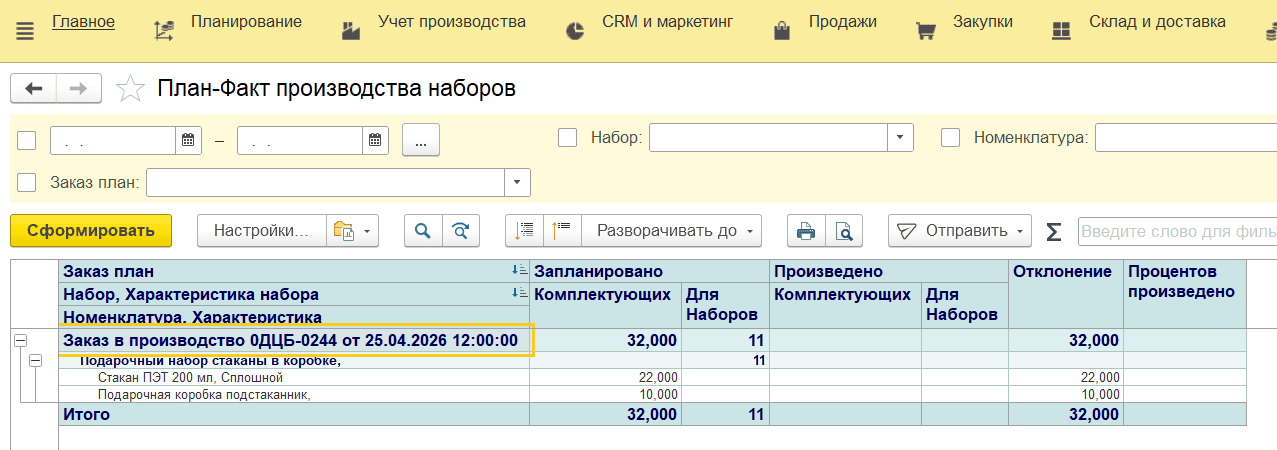Open the Настройки... button
This screenshot has height=450, width=1277.
(x=262, y=231)
